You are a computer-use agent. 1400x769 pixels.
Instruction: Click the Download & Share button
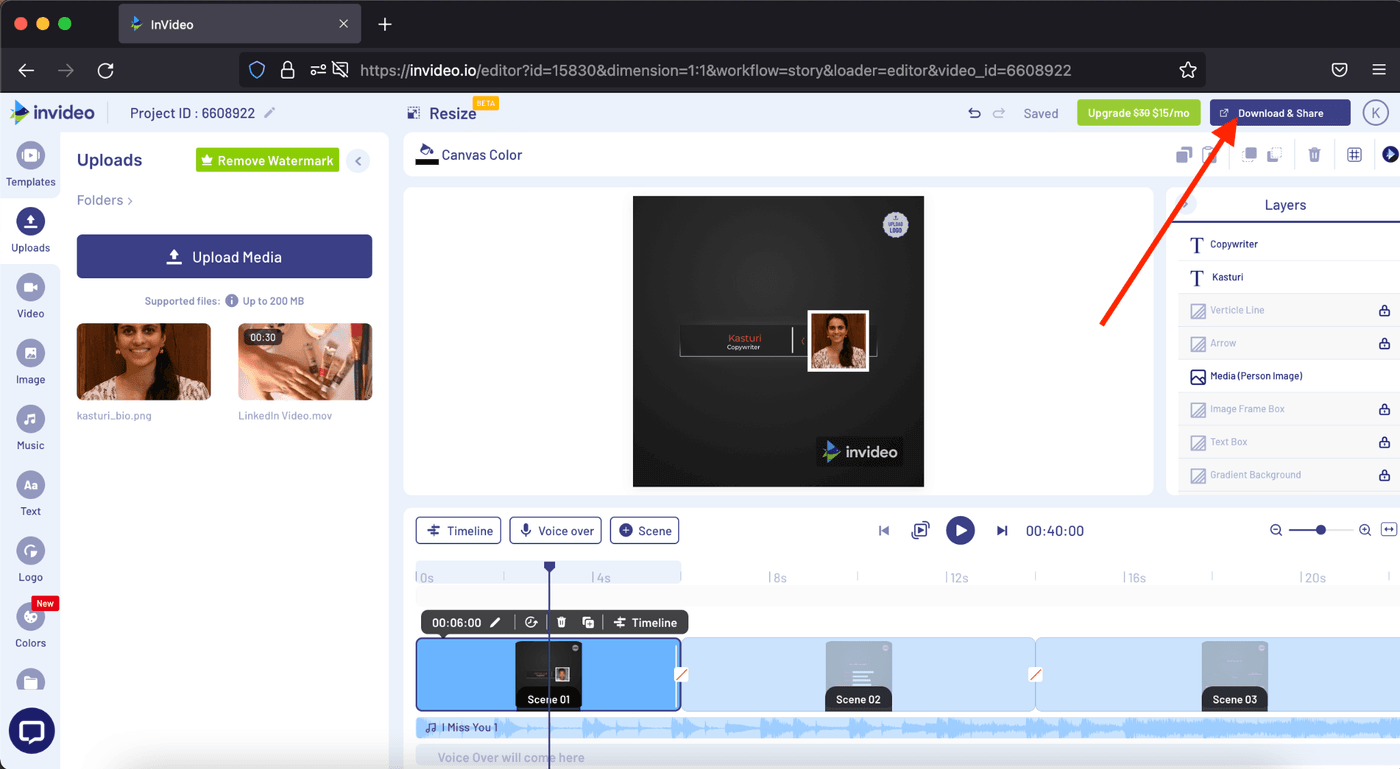click(x=1279, y=112)
